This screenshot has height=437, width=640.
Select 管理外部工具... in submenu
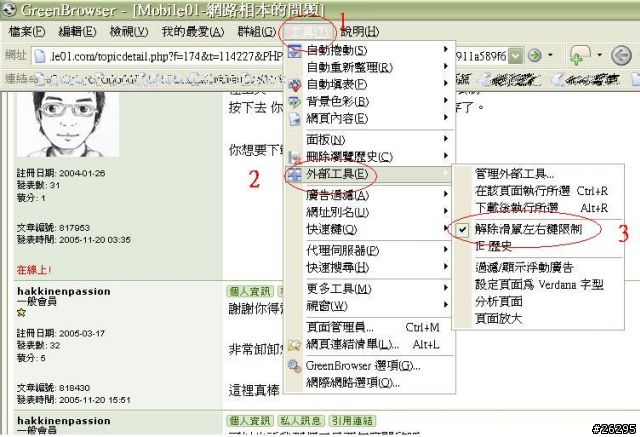pyautogui.click(x=538, y=174)
